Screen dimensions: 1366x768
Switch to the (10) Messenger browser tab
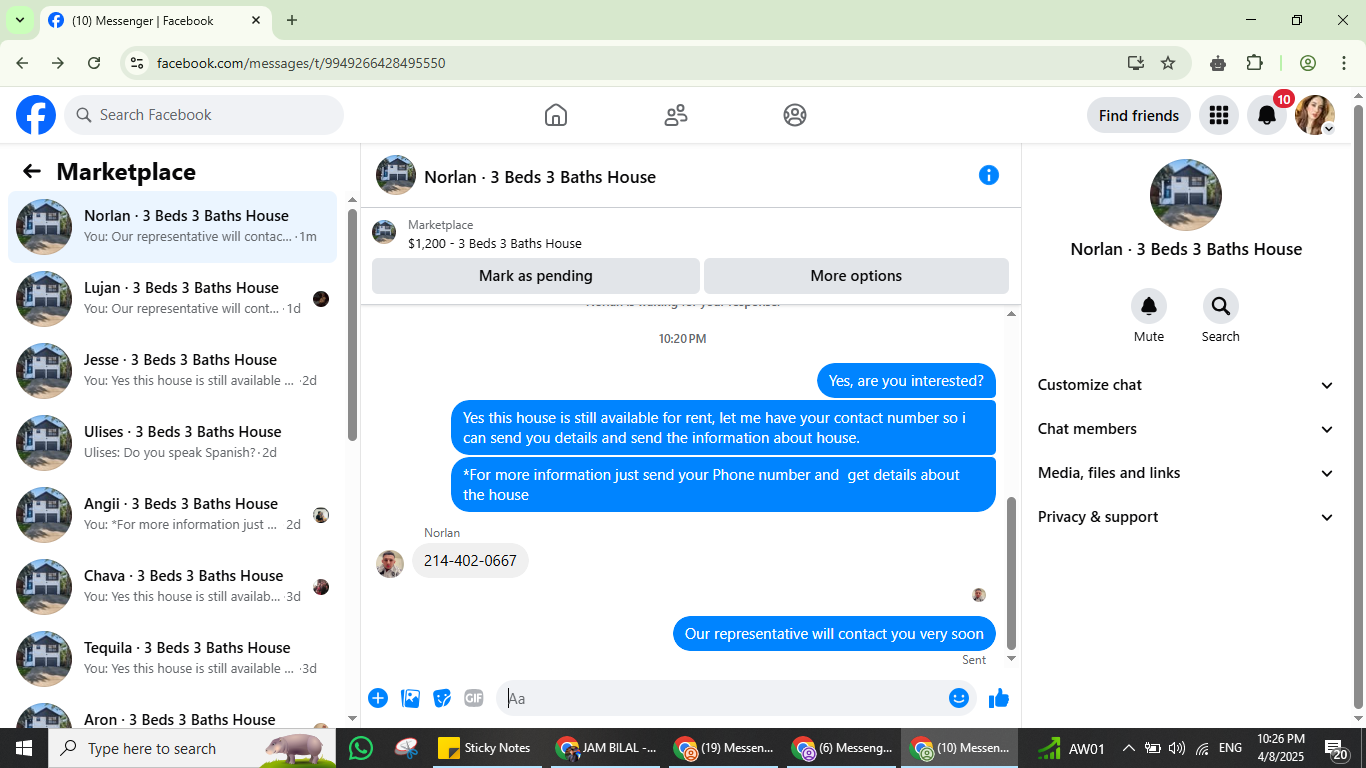(x=155, y=20)
